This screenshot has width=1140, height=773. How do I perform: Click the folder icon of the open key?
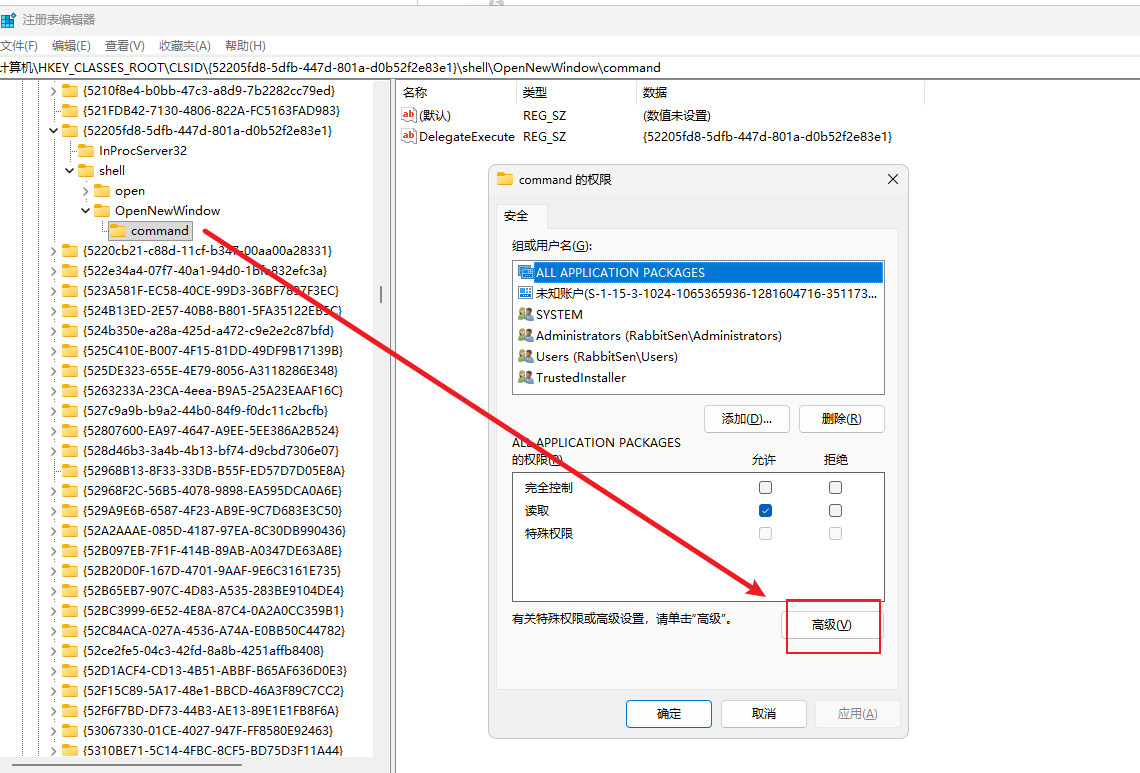pyautogui.click(x=102, y=191)
